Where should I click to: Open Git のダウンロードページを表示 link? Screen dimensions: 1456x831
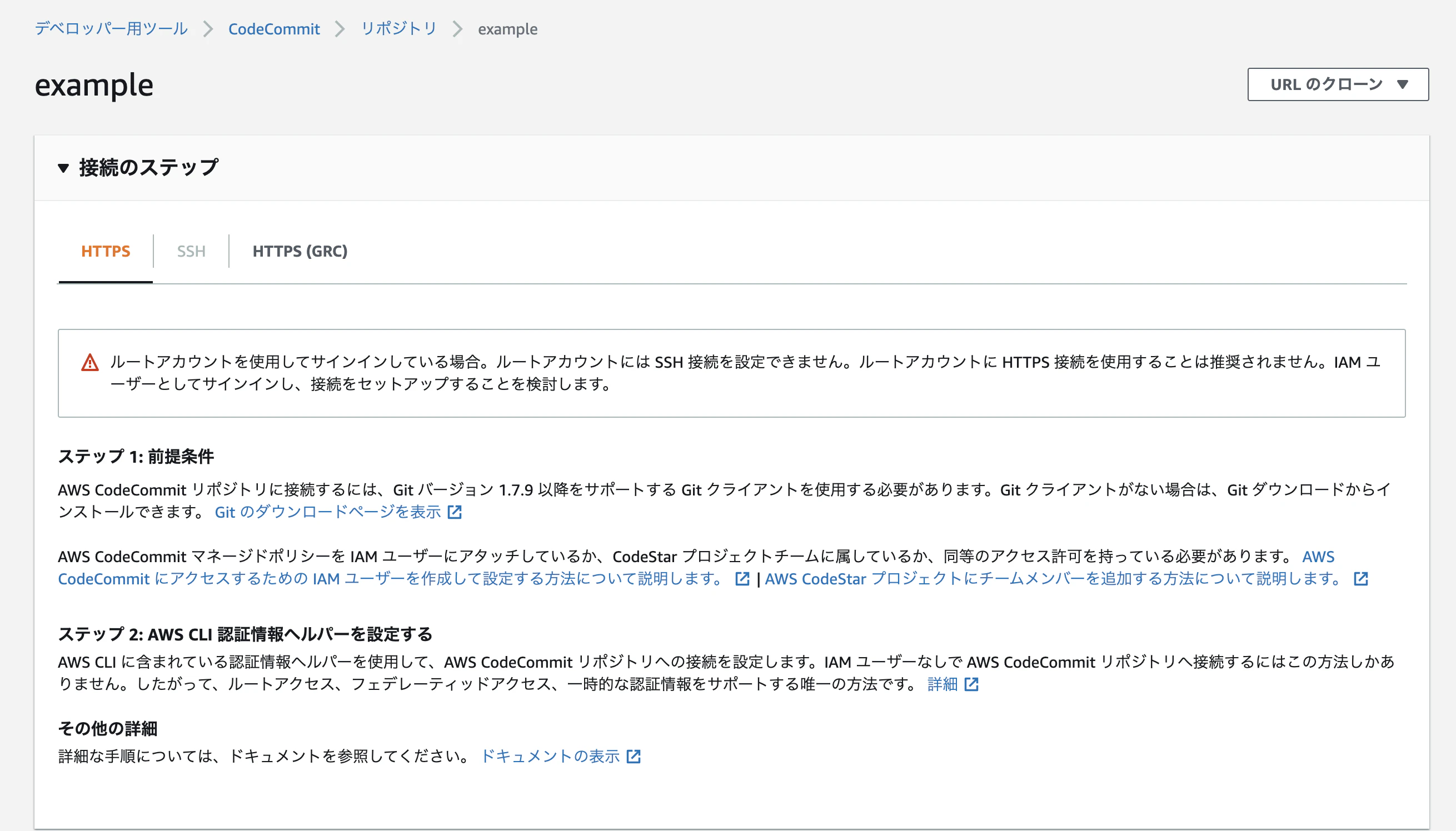tap(328, 512)
